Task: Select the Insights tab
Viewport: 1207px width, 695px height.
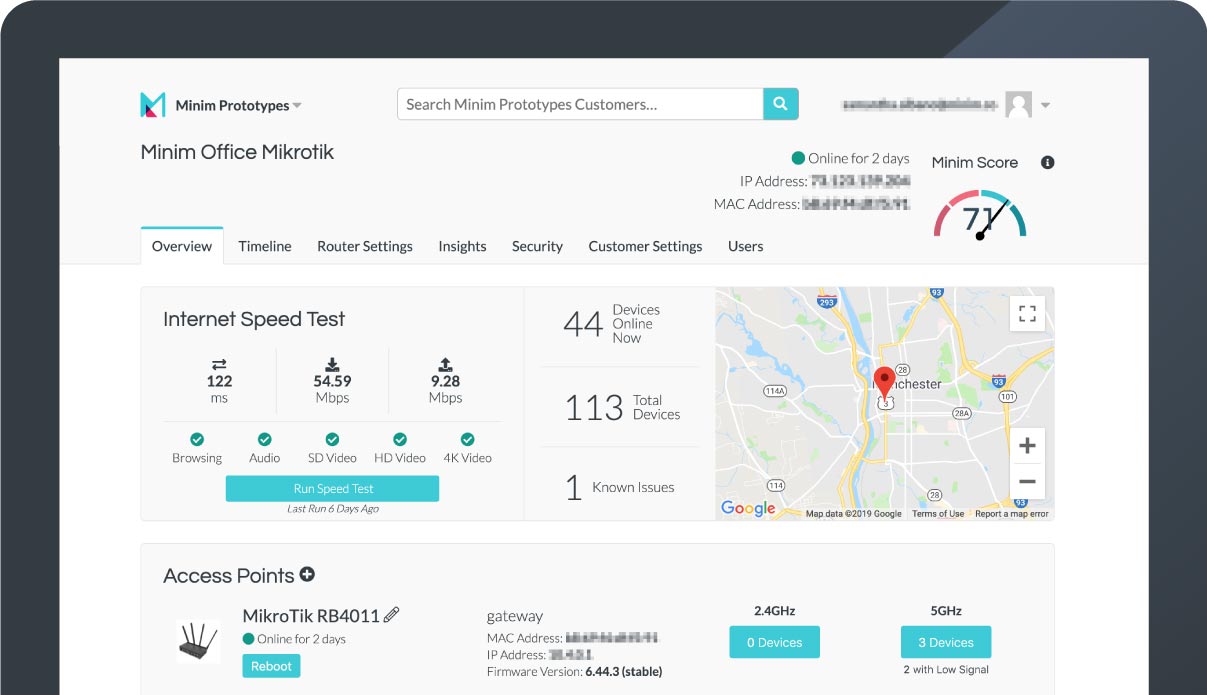Action: click(462, 246)
